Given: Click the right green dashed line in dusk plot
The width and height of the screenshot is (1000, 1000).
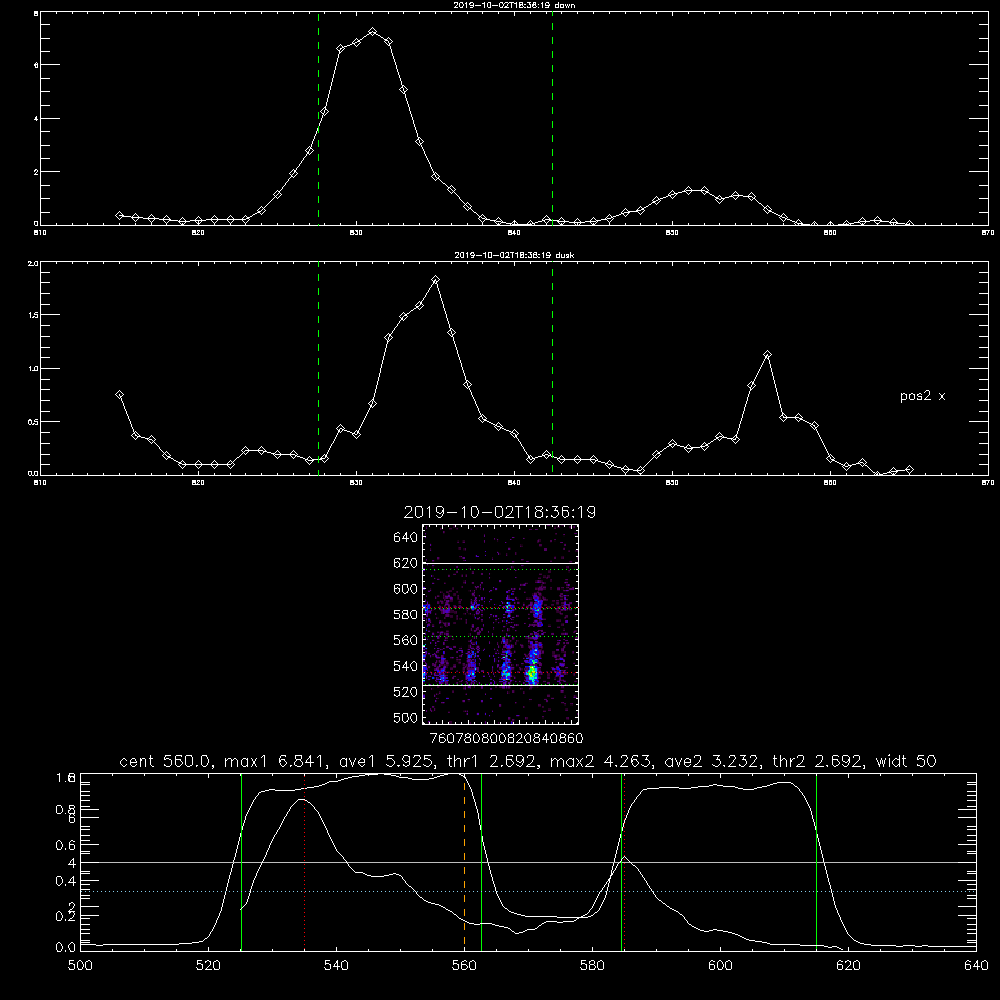Looking at the screenshot, I should 552,369.
